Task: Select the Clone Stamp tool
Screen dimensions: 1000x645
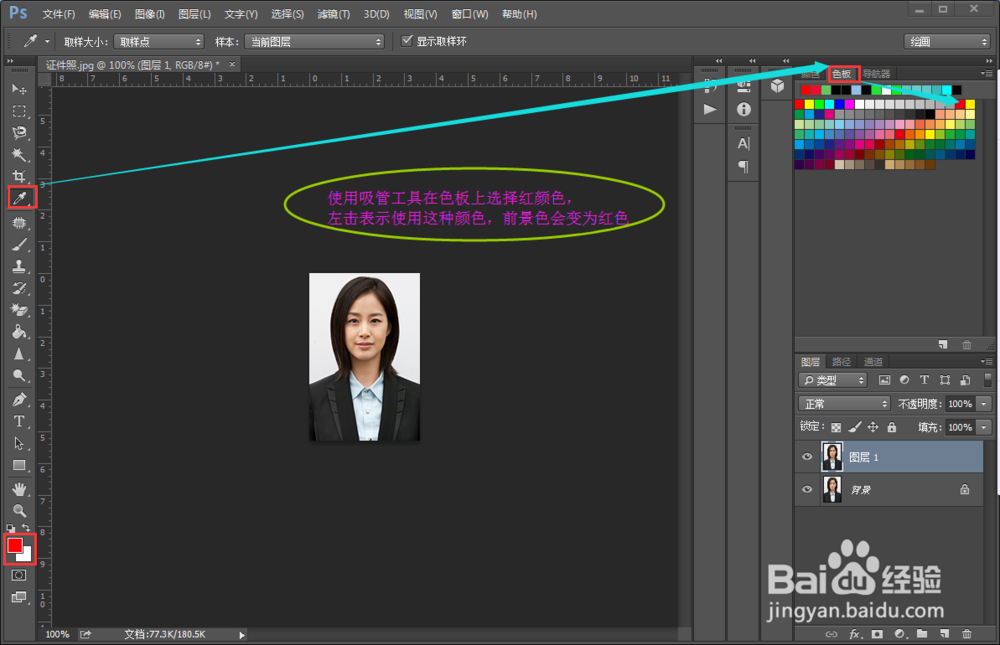Action: [19, 266]
